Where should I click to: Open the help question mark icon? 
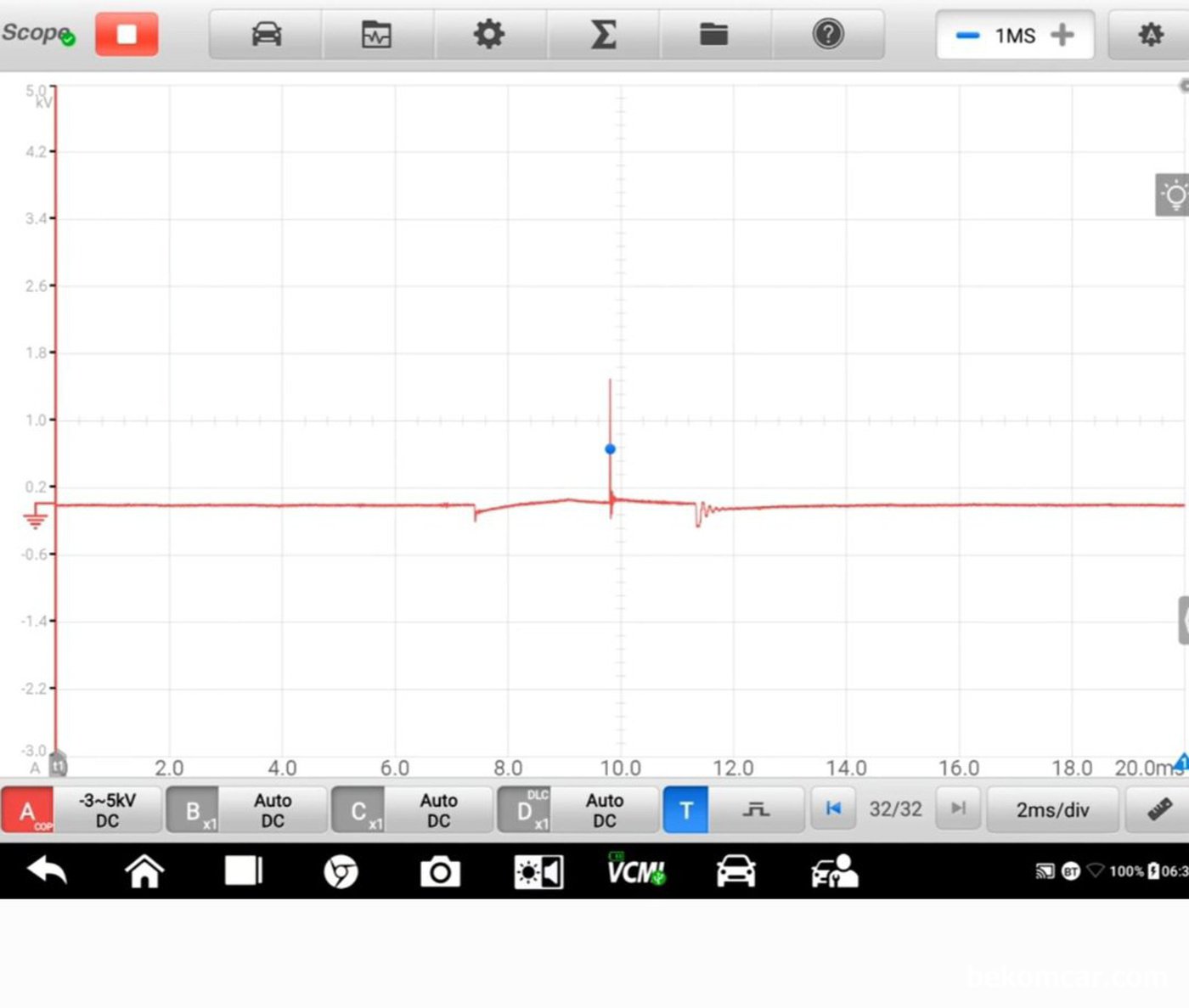[827, 35]
